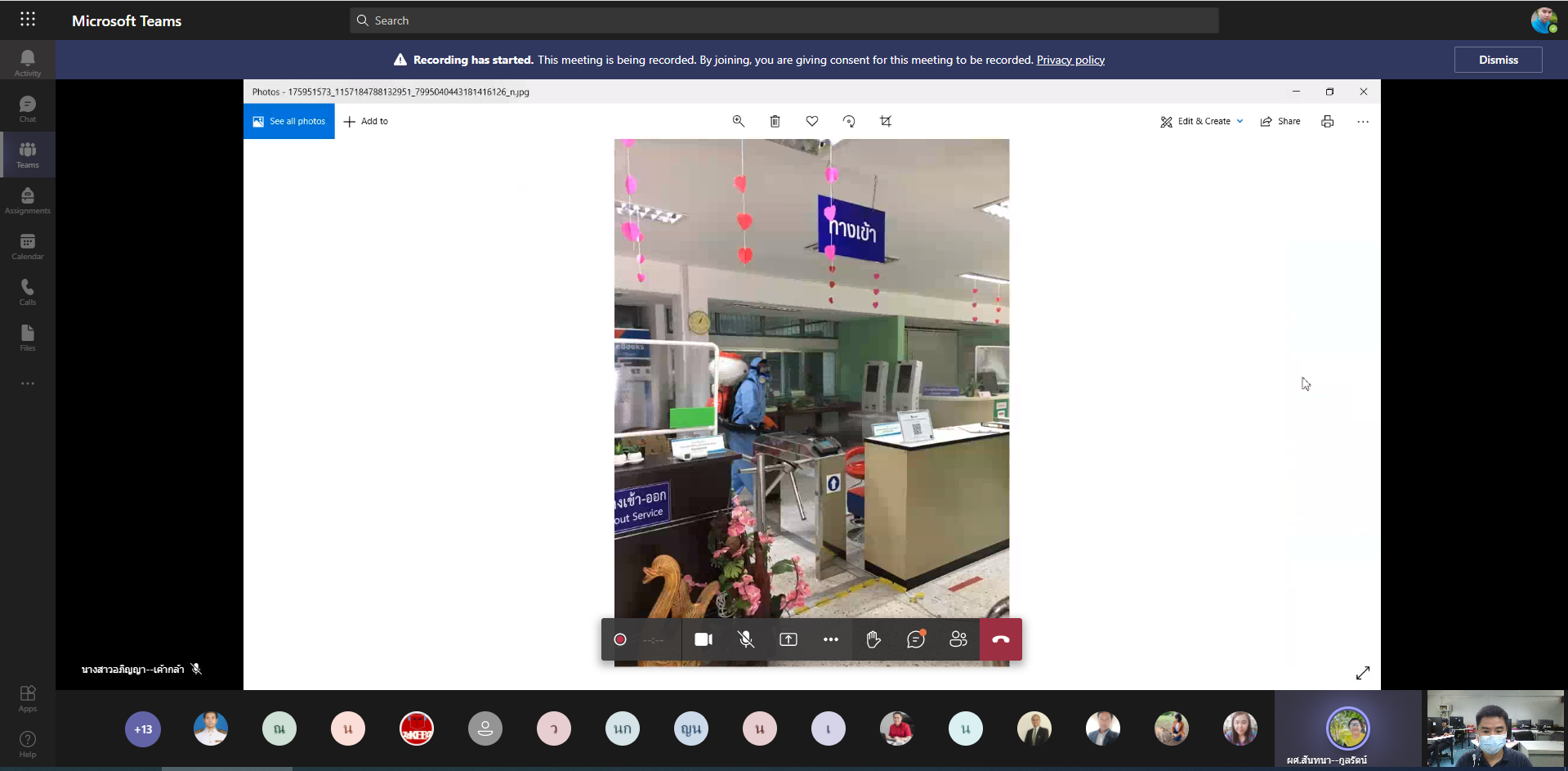This screenshot has height=771, width=1568.
Task: Click the Search box at top
Action: 784,20
